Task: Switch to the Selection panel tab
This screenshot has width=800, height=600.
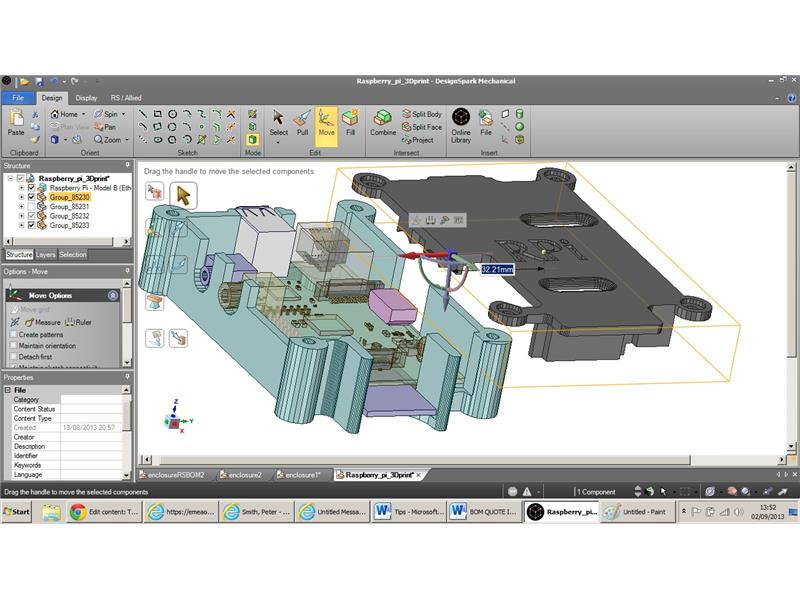Action: 73,255
